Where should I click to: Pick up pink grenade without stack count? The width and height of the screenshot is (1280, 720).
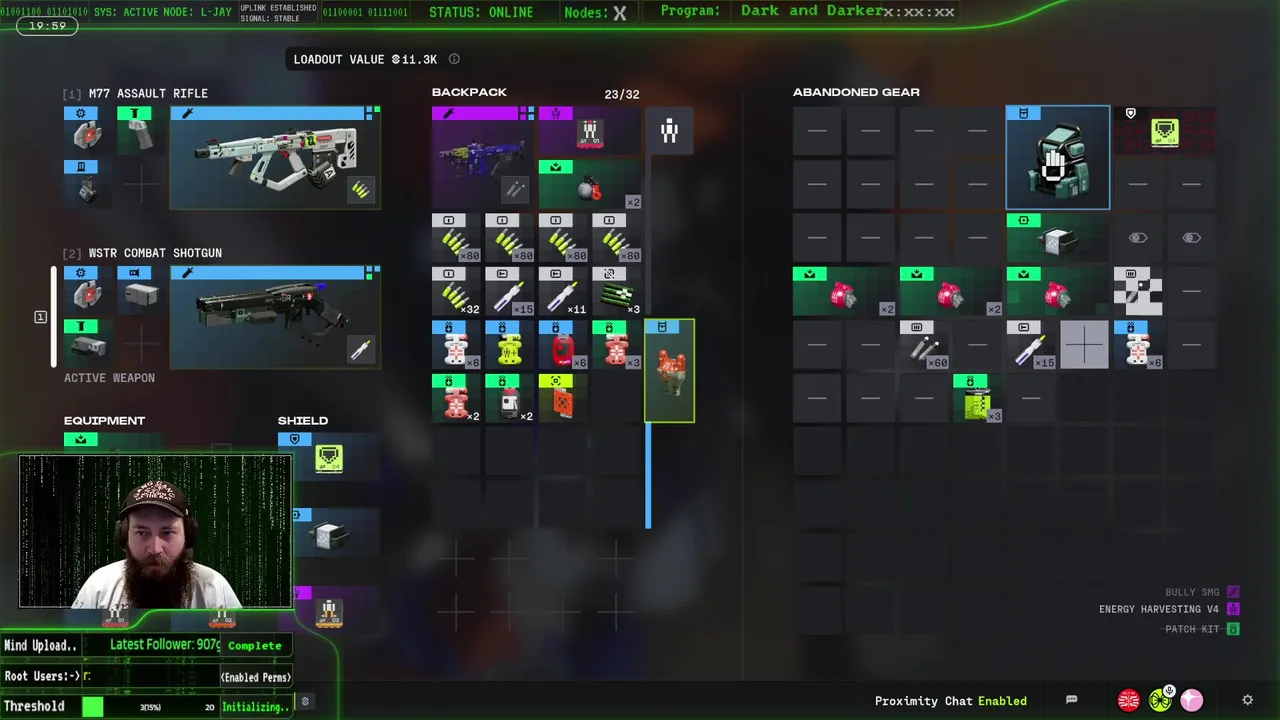[1058, 291]
